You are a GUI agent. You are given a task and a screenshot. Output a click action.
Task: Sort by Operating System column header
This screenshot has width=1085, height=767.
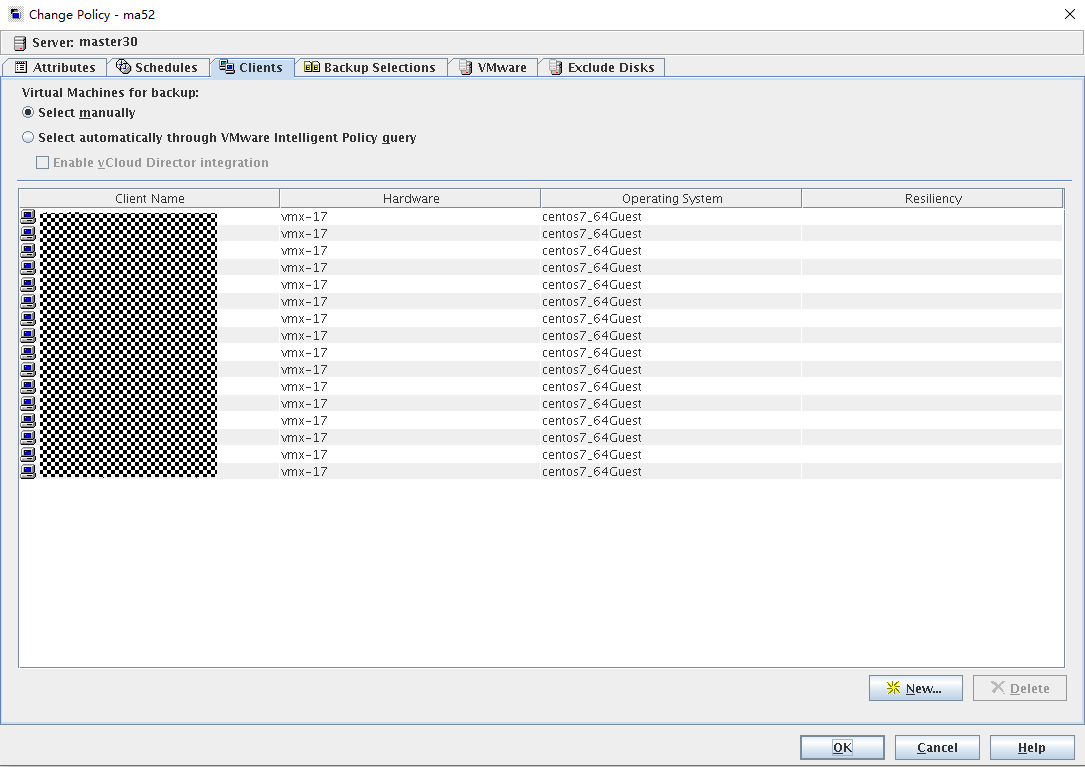pos(672,199)
